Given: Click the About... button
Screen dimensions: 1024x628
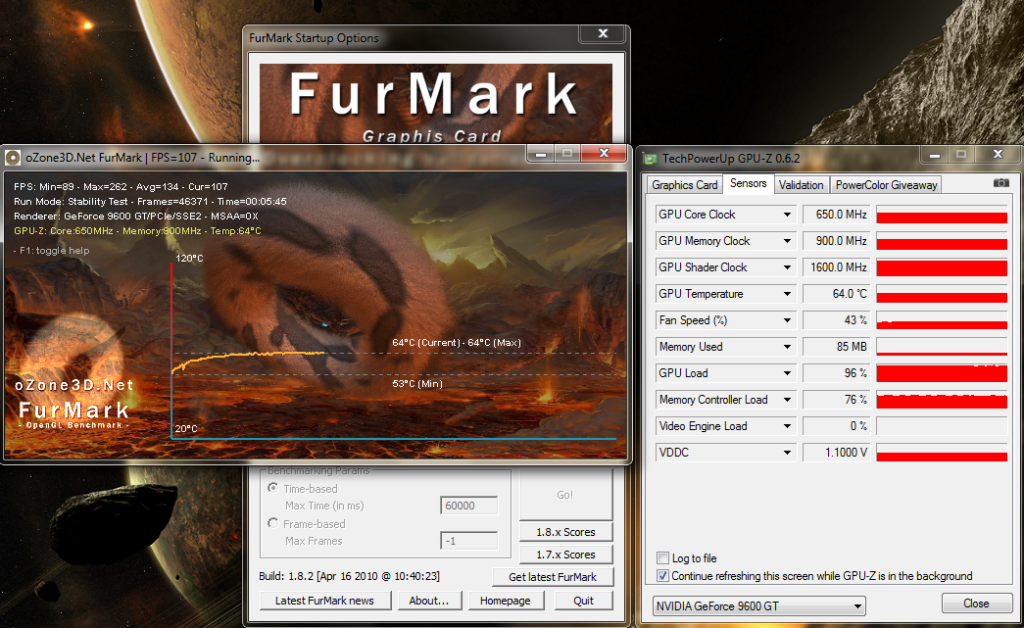Looking at the screenshot, I should pyautogui.click(x=429, y=601).
